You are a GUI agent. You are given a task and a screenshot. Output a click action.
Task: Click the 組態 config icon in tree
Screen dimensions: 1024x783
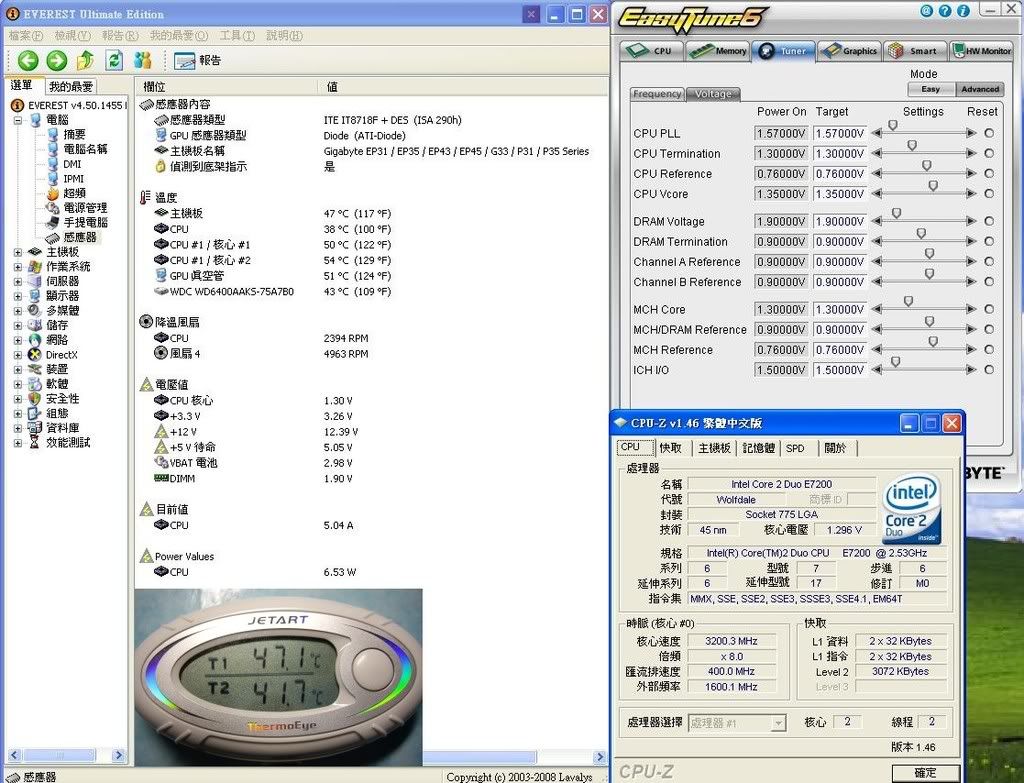(35, 413)
